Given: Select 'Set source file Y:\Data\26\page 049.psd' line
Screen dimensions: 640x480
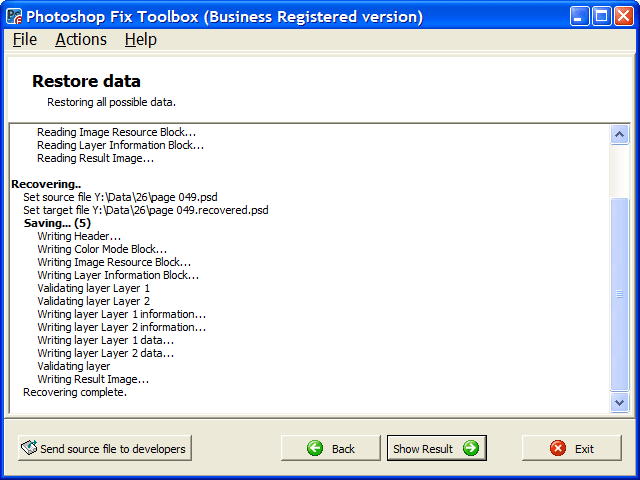Looking at the screenshot, I should [x=120, y=197].
